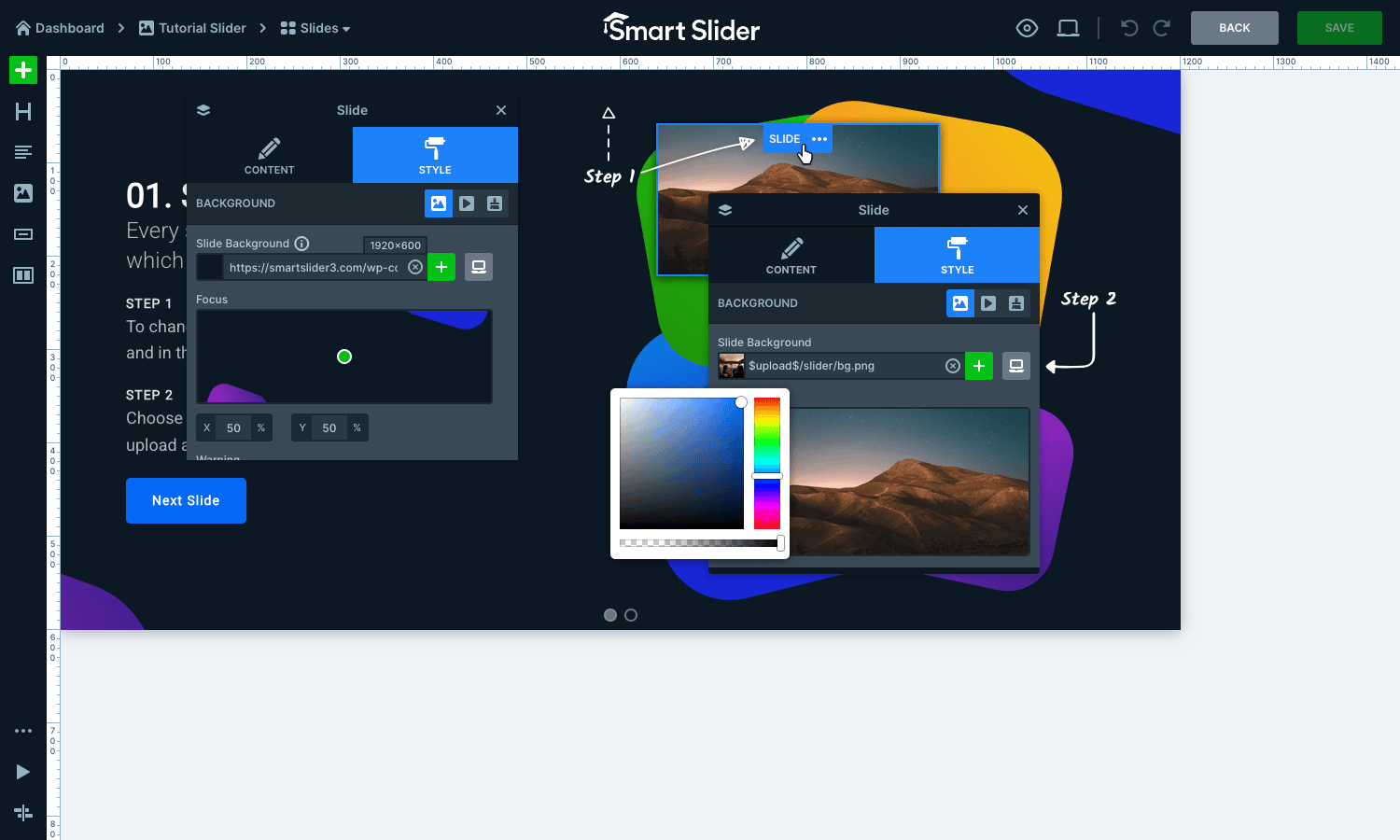
Task: Expand the Slides dropdown in the breadcrumb
Action: tap(315, 28)
